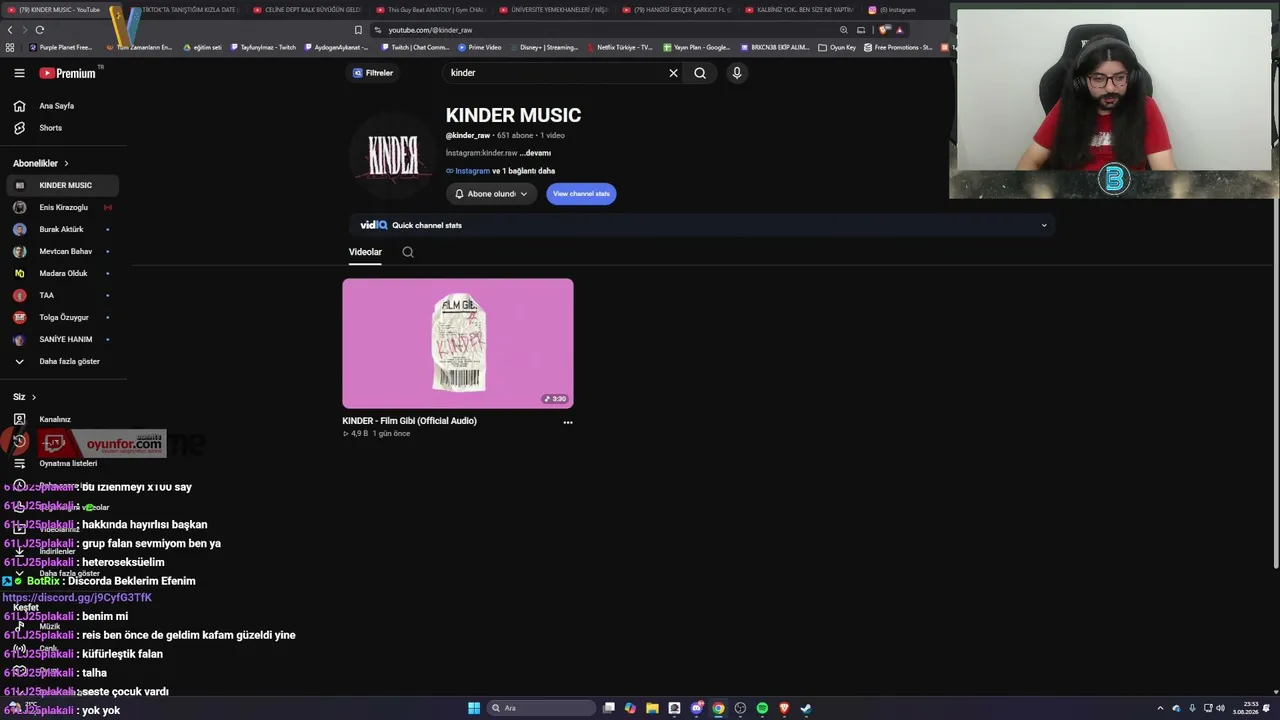Clear the search box with the X
The image size is (1280, 720).
pos(673,73)
